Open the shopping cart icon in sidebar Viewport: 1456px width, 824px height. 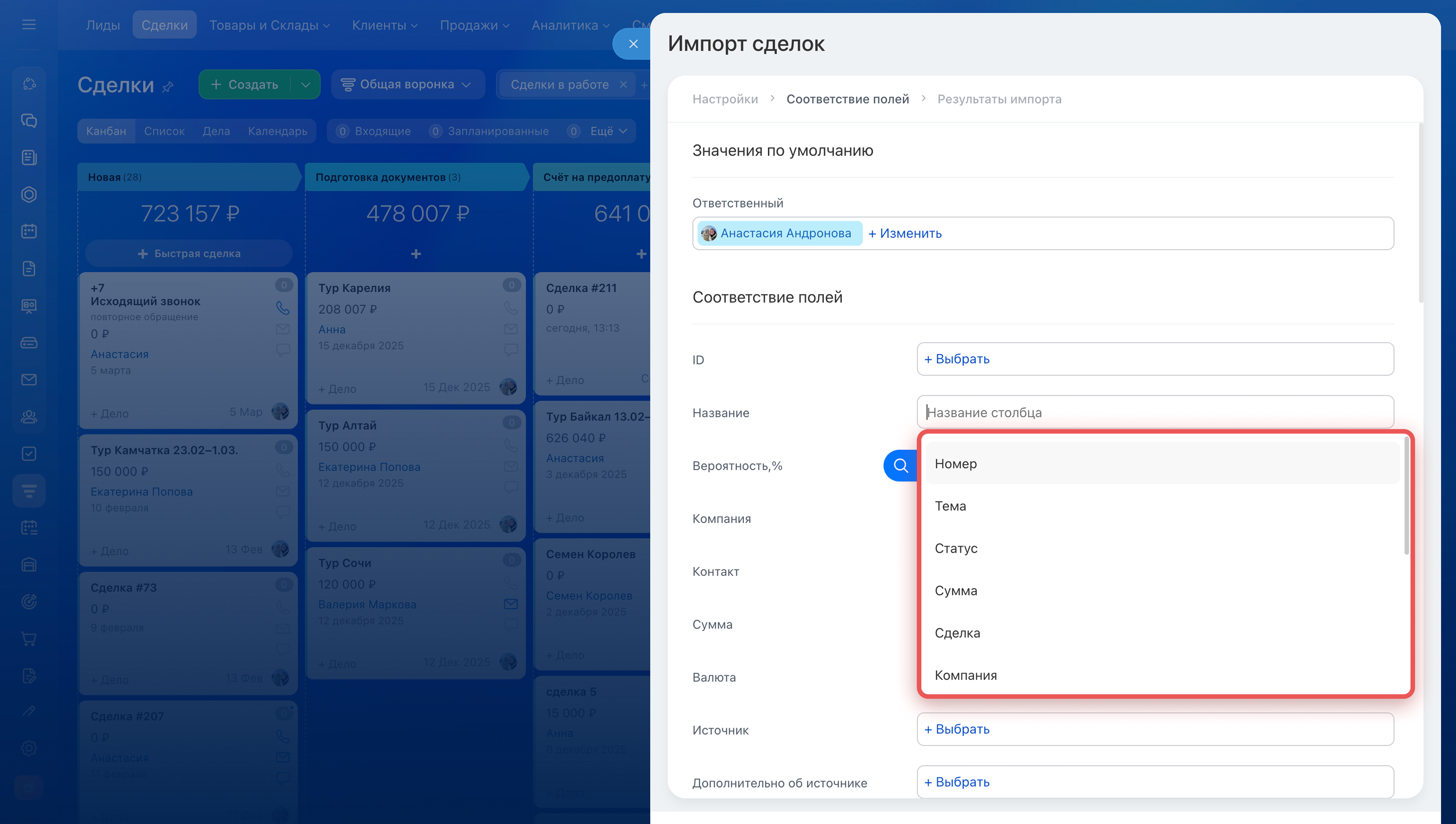(x=29, y=639)
